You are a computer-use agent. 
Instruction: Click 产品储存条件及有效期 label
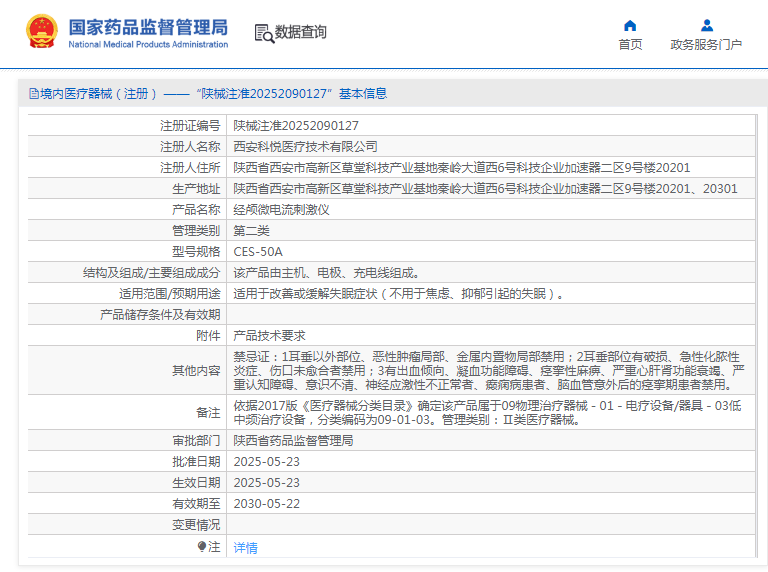160,315
